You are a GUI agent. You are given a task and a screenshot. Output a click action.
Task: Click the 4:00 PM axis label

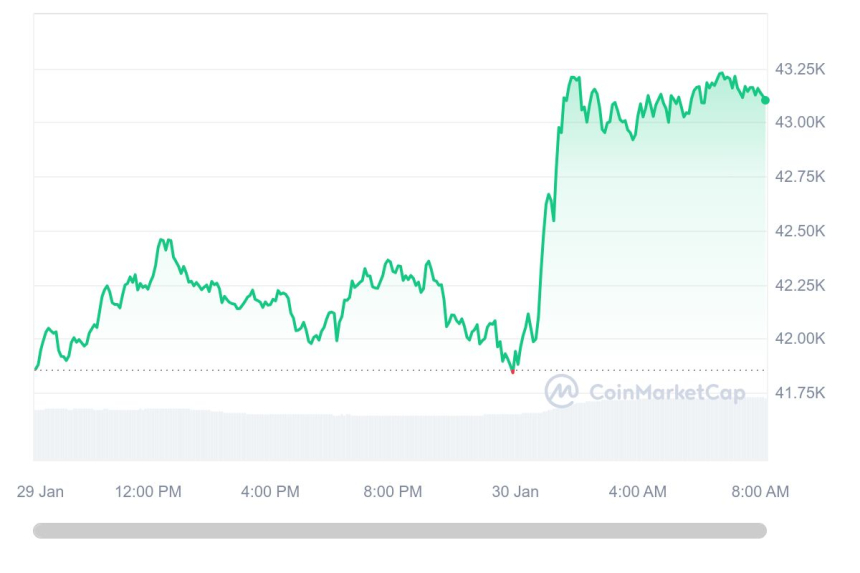tap(271, 492)
